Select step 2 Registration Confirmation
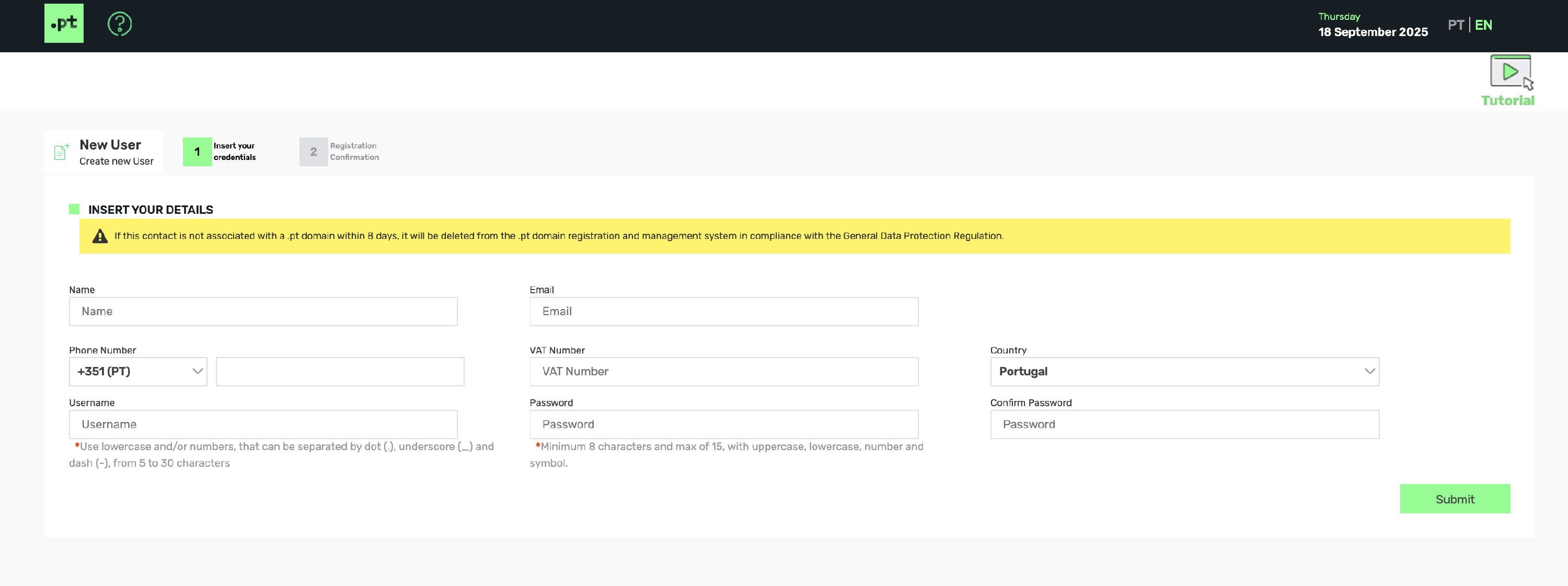 (x=314, y=152)
